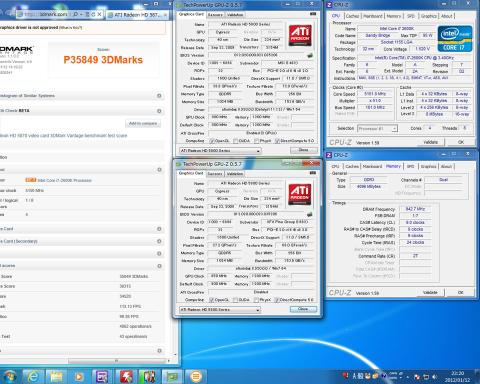Image resolution: width=480 pixels, height=384 pixels.
Task: Click Close button in XFX GPU-Z window
Action: click(x=303, y=309)
